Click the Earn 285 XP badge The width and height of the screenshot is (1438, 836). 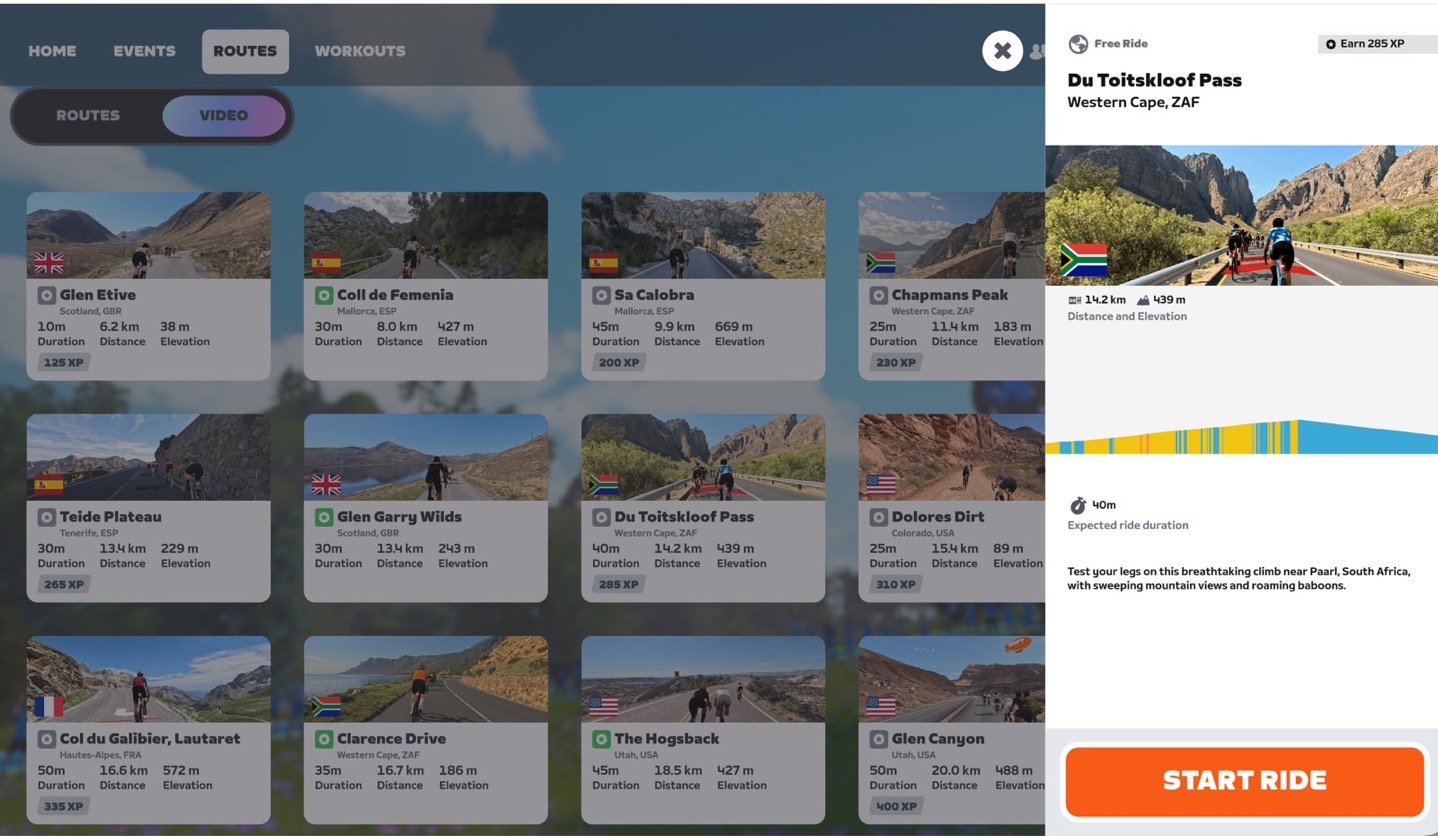[1378, 44]
